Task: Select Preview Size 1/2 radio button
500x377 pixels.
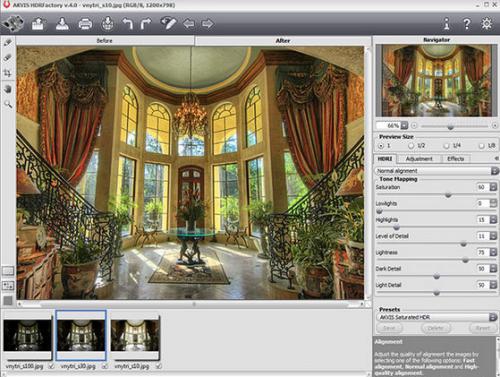Action: coord(411,146)
